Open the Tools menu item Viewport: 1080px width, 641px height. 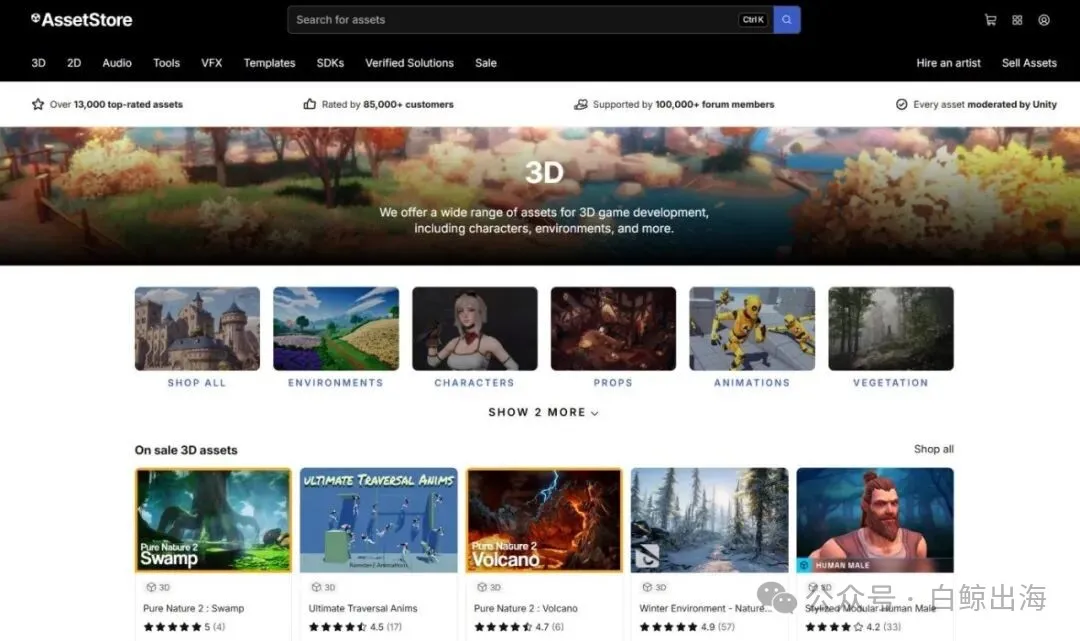pyautogui.click(x=166, y=63)
